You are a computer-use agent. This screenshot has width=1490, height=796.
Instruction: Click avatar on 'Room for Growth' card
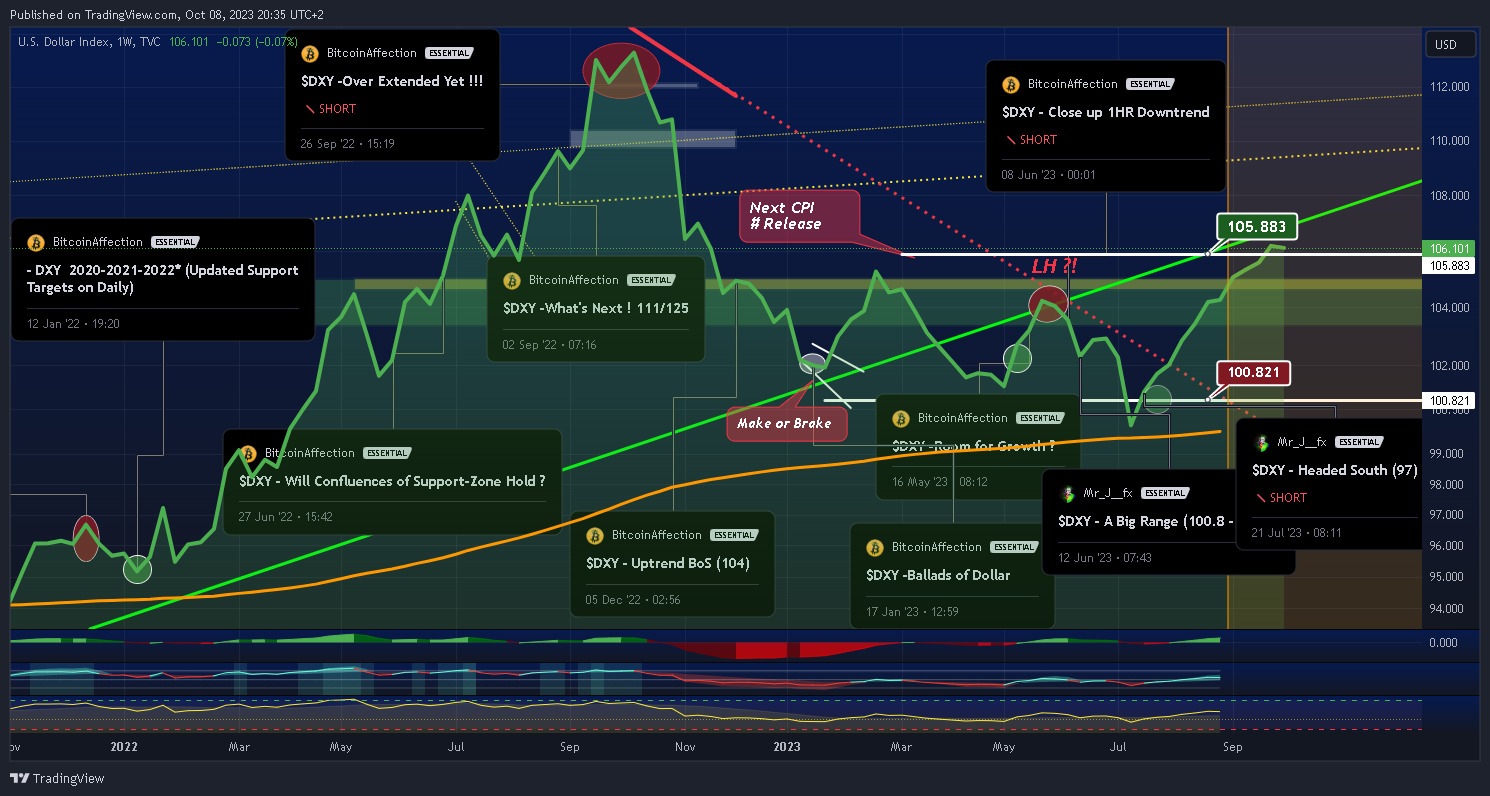click(900, 418)
